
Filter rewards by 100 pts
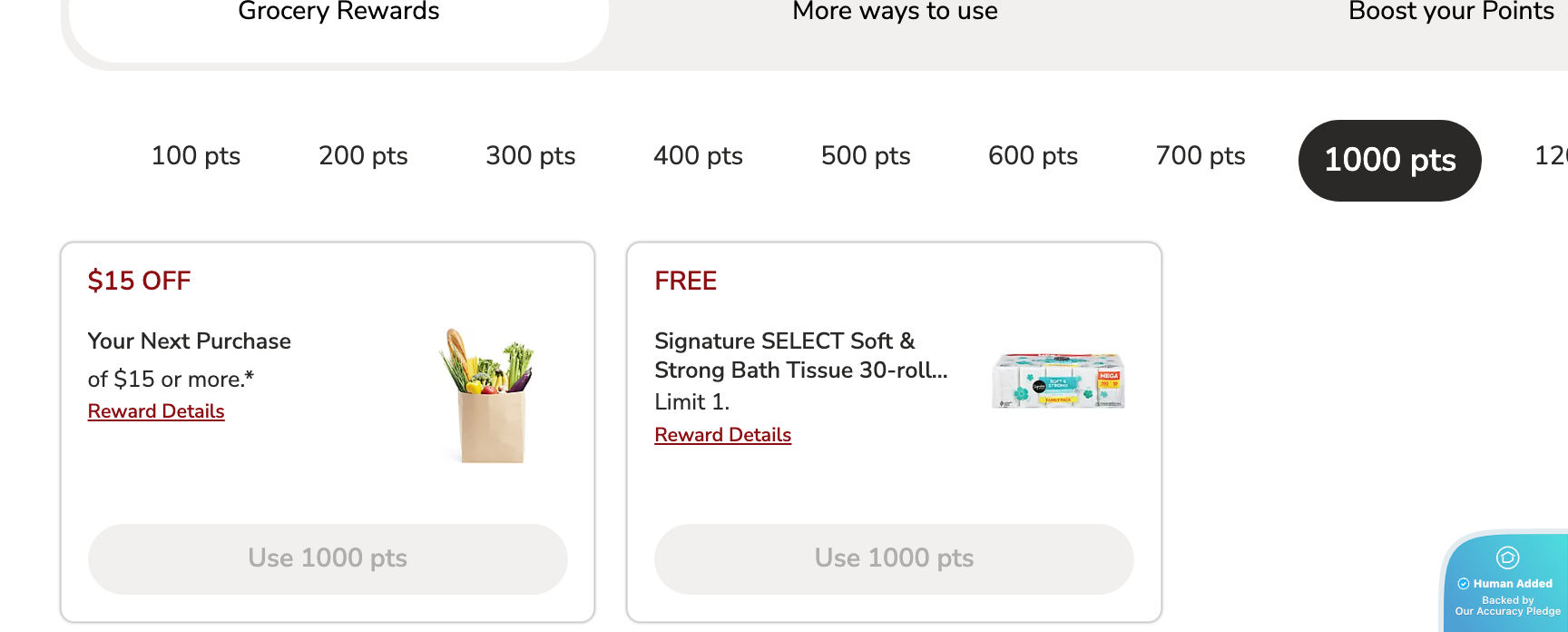pyautogui.click(x=195, y=156)
